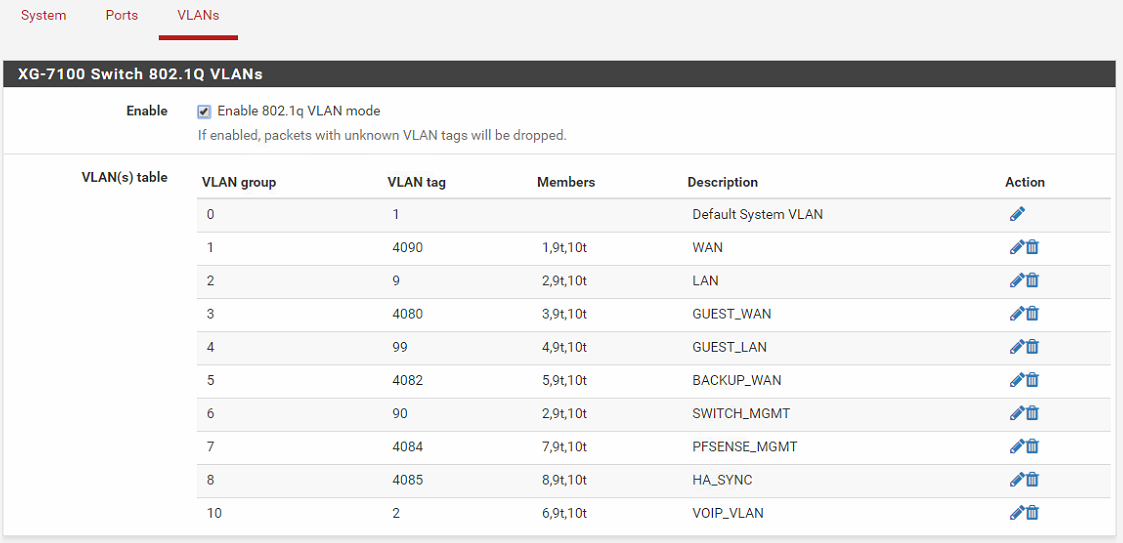Uncheck Enable 802.1q VLAN mode checkbox
The height and width of the screenshot is (543, 1123).
pos(204,112)
